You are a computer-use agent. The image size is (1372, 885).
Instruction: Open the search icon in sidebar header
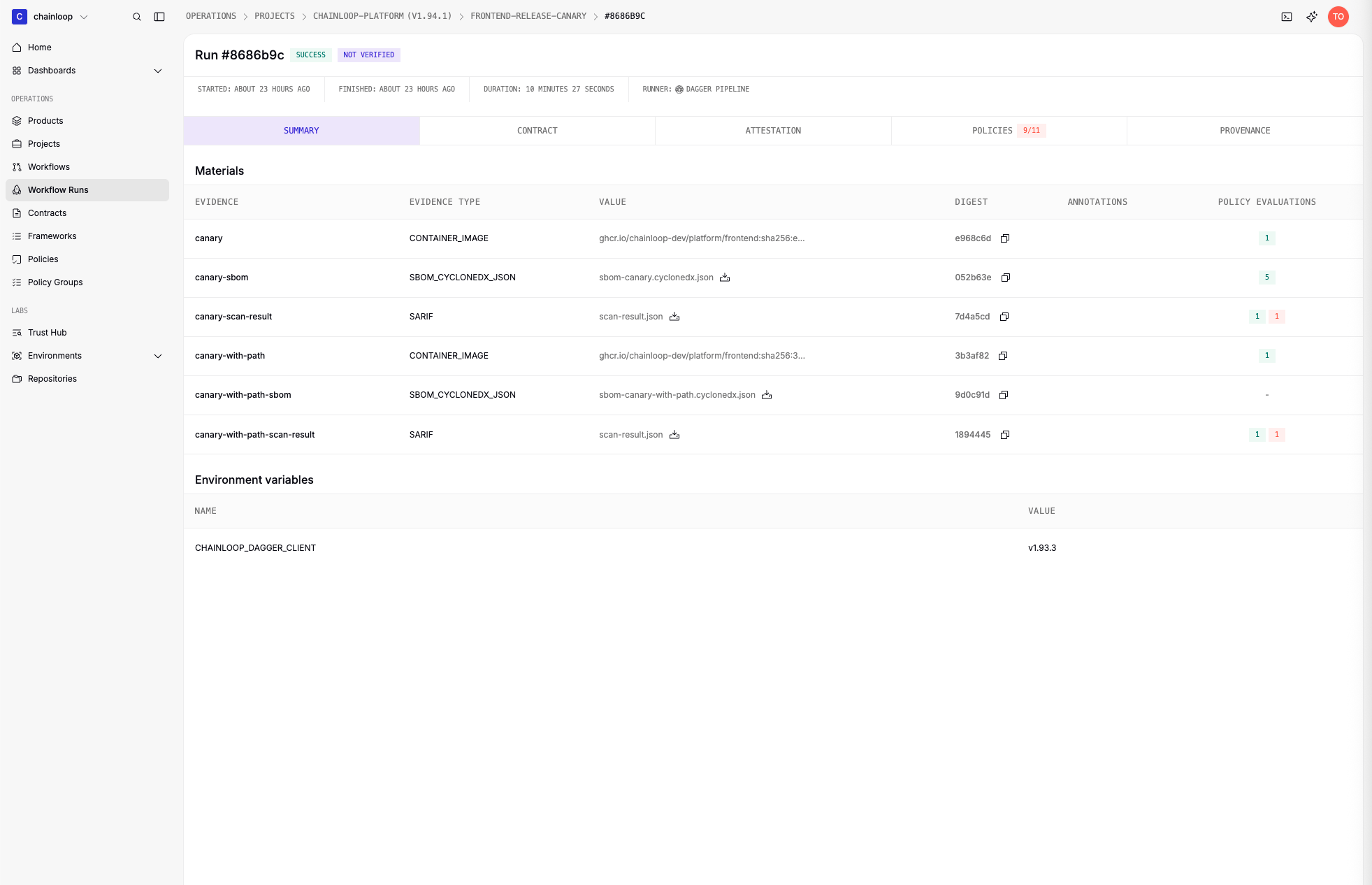pyautogui.click(x=137, y=17)
